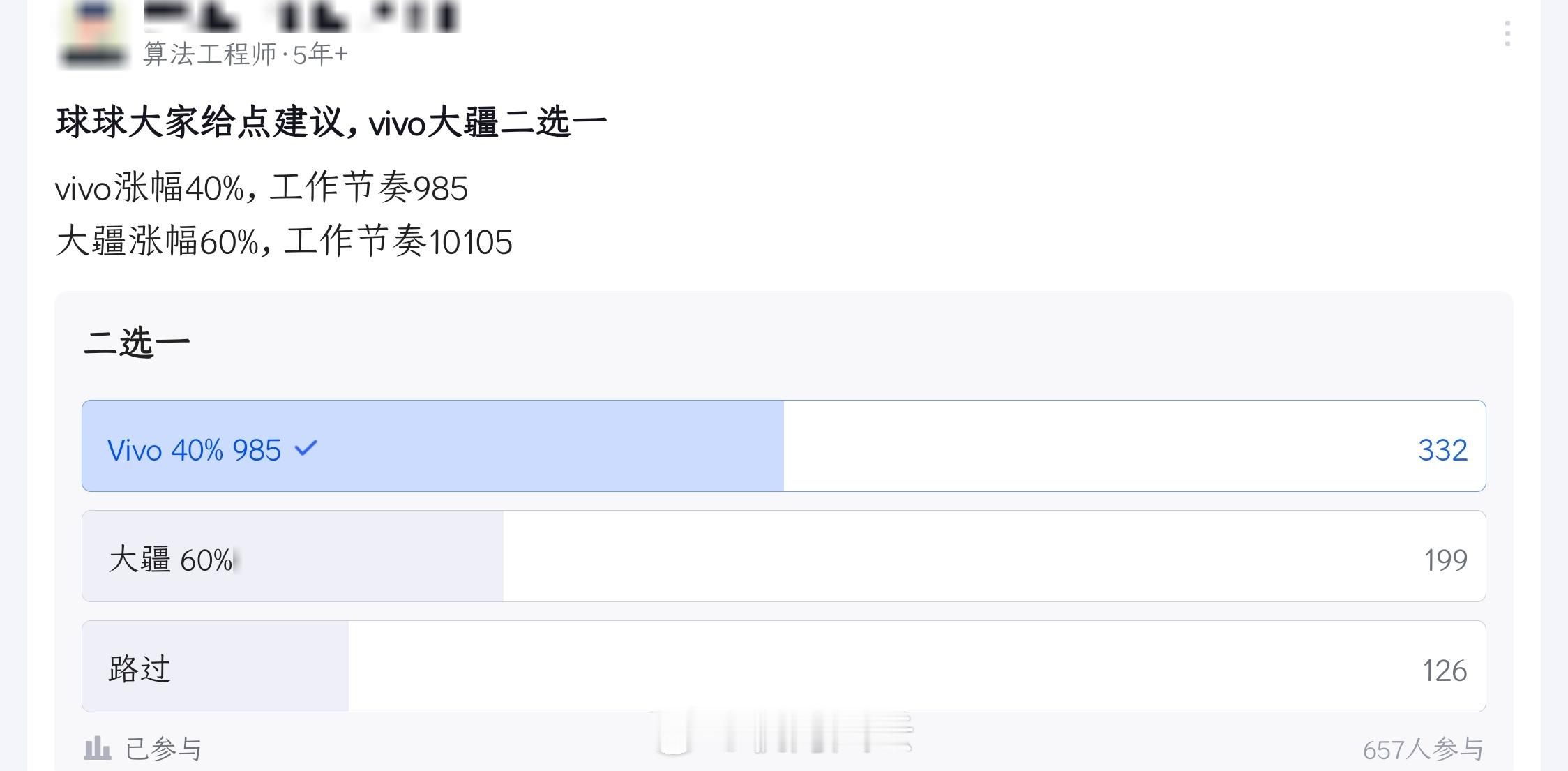
Task: Click the vote count 332
Action: pyautogui.click(x=1444, y=450)
